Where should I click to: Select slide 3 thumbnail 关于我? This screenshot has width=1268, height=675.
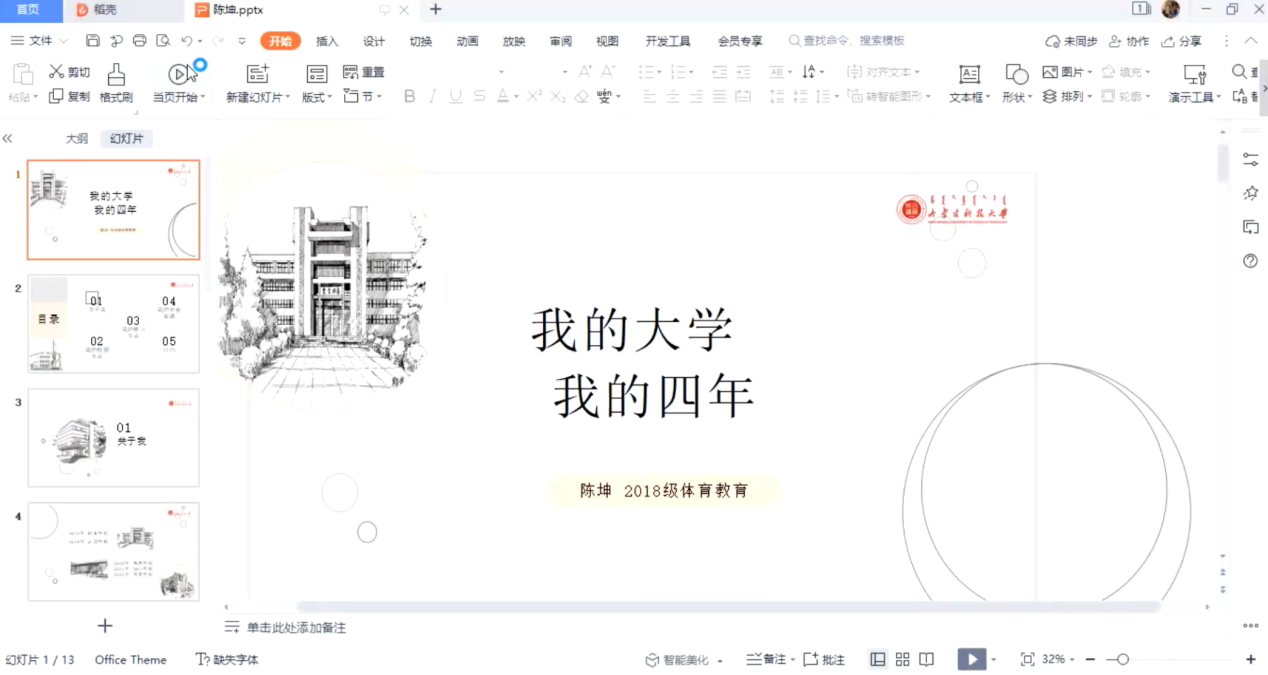[113, 438]
